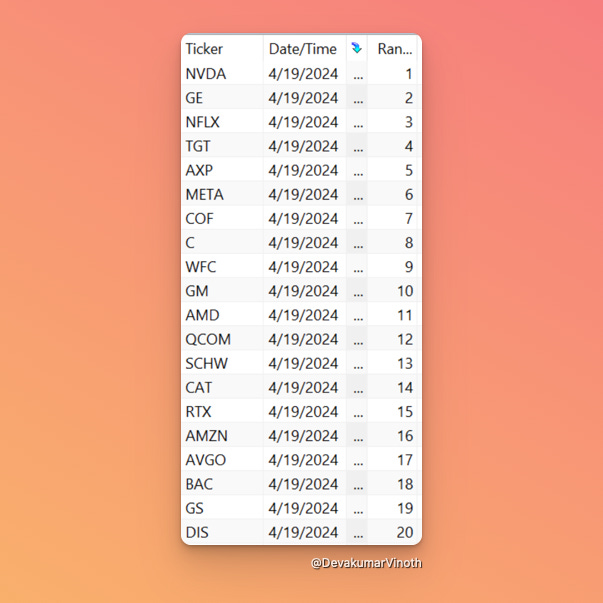This screenshot has width=603, height=603.
Task: Select the RTX ticker cell
Action: [222, 411]
